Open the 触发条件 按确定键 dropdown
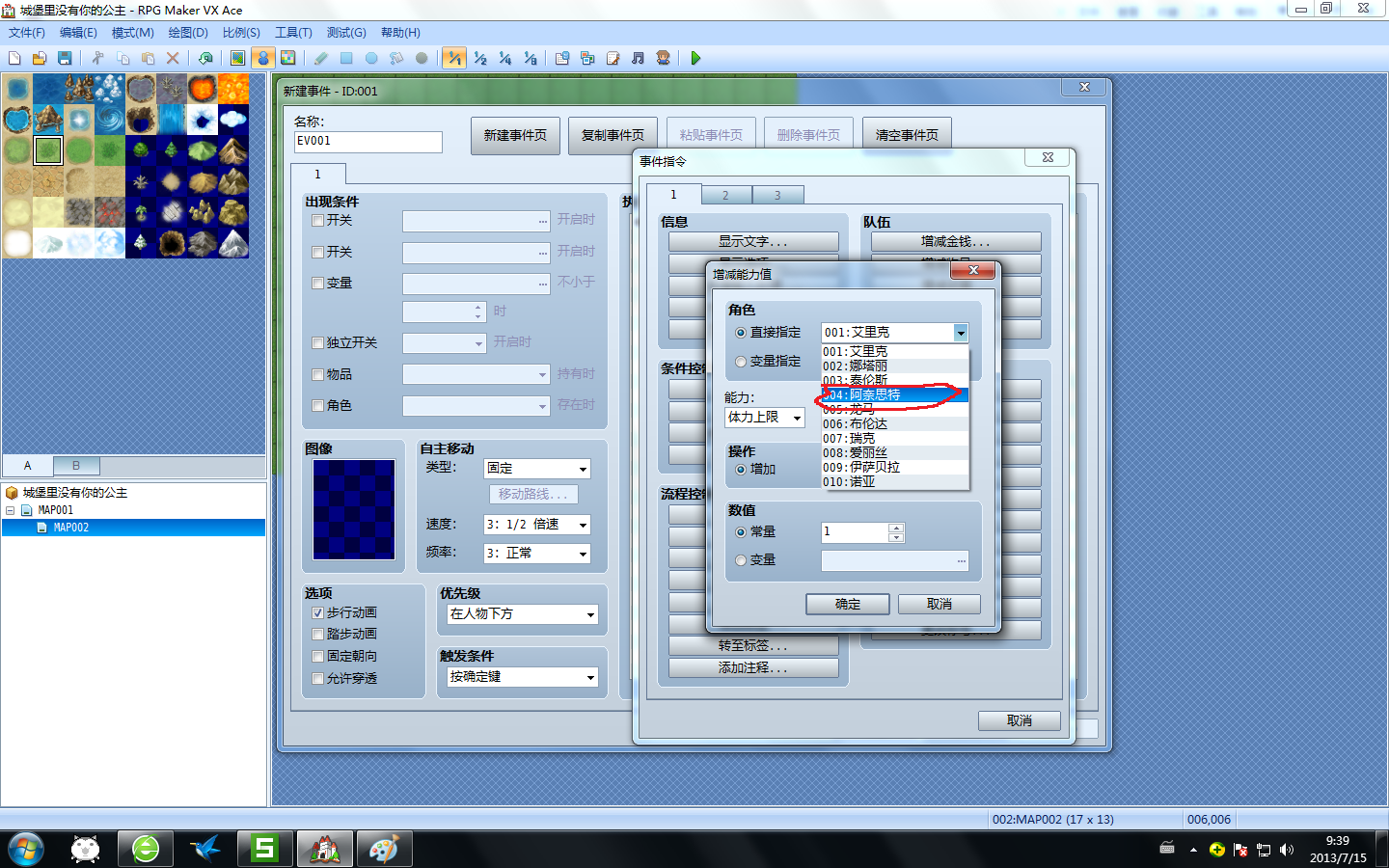This screenshot has height=868, width=1389. (523, 677)
